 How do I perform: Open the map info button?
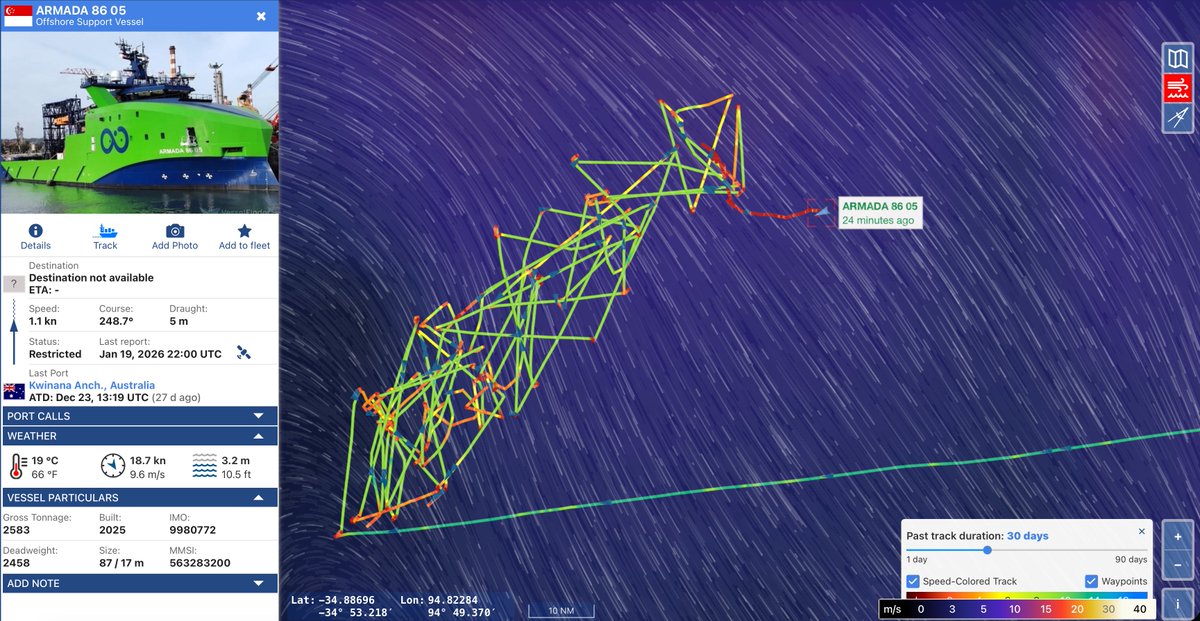point(1177,604)
